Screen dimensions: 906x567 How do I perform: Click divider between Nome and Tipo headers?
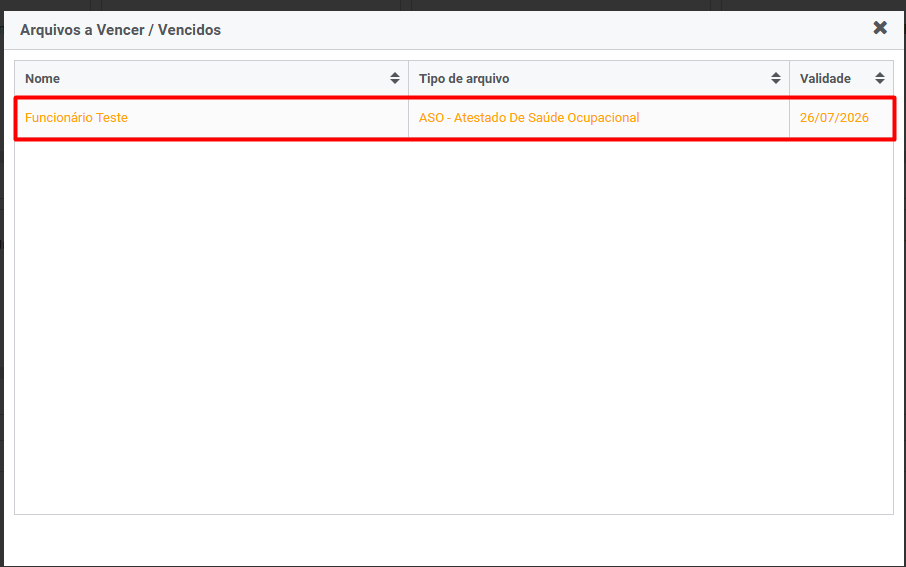[409, 79]
